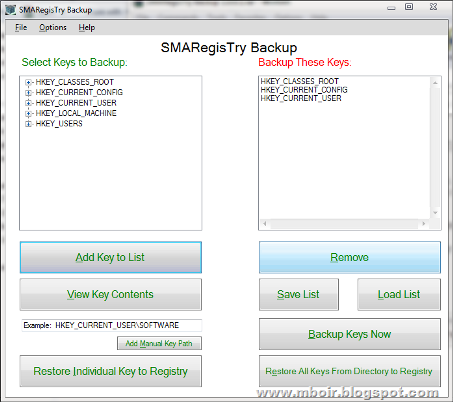Image resolution: width=453 pixels, height=402 pixels.
Task: Open the File menu
Action: (x=21, y=27)
